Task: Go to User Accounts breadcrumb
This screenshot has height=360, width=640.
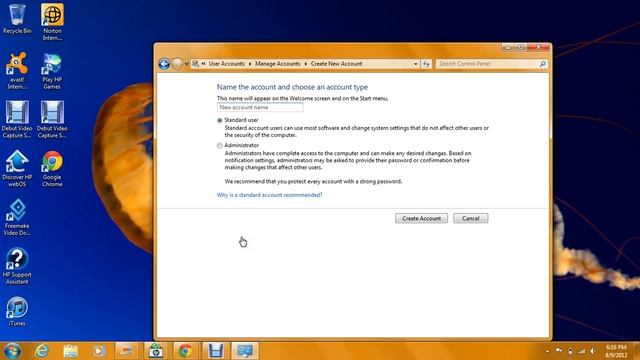Action: click(227, 64)
